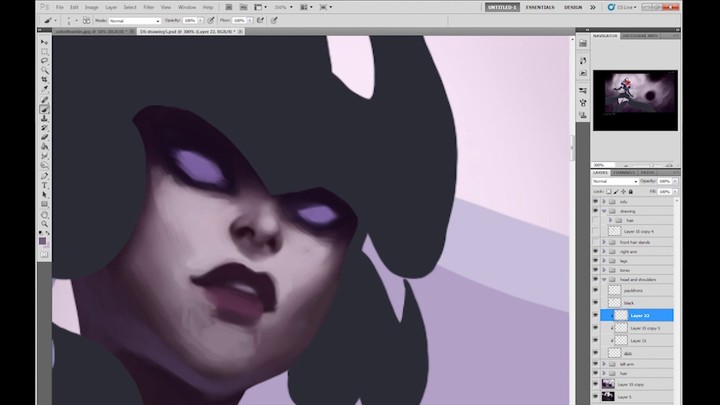This screenshot has width=720, height=405.
Task: Select the Pen tool
Action: [45, 176]
